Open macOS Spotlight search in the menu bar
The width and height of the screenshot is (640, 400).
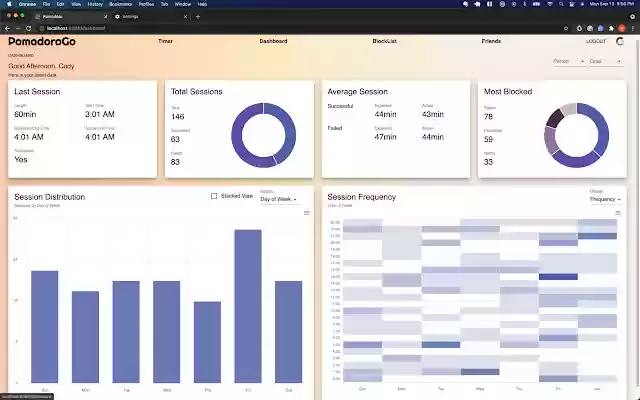point(561,4)
